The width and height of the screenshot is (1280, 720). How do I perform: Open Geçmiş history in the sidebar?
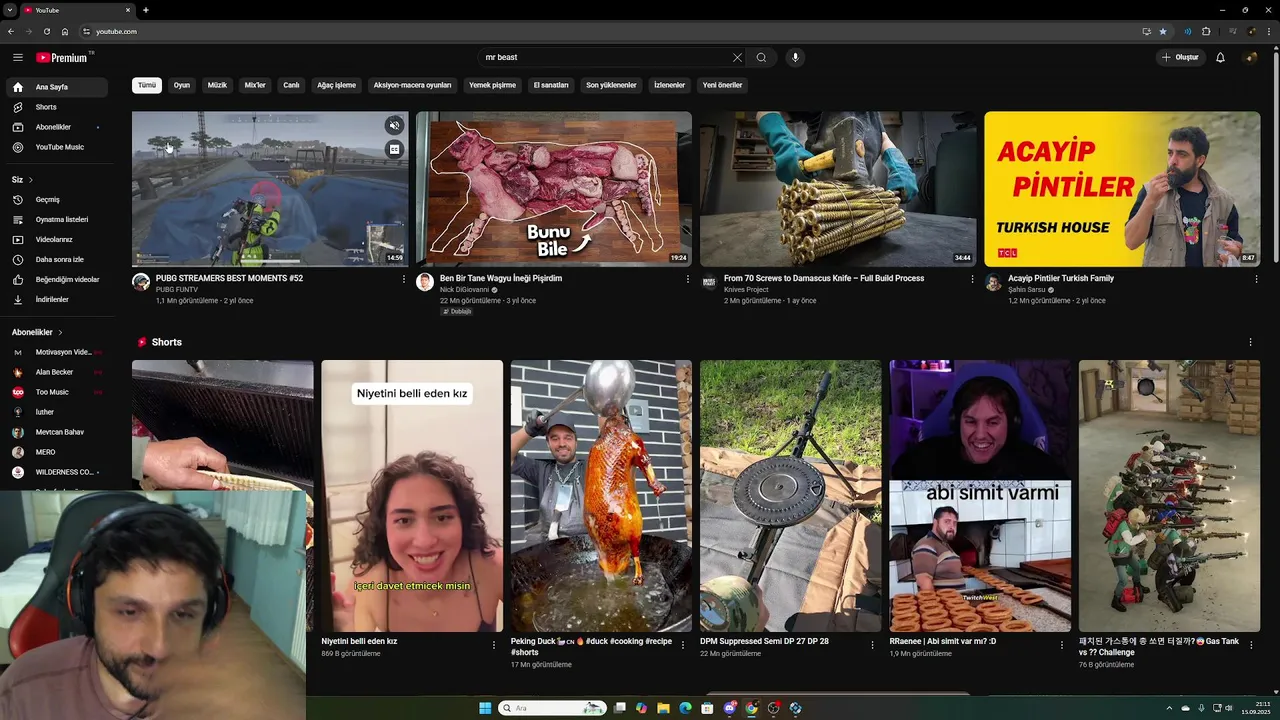tap(57, 199)
